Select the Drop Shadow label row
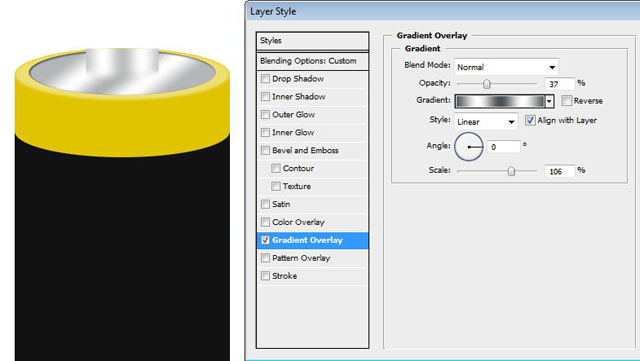Screen dimensions: 640x361 [x=298, y=78]
